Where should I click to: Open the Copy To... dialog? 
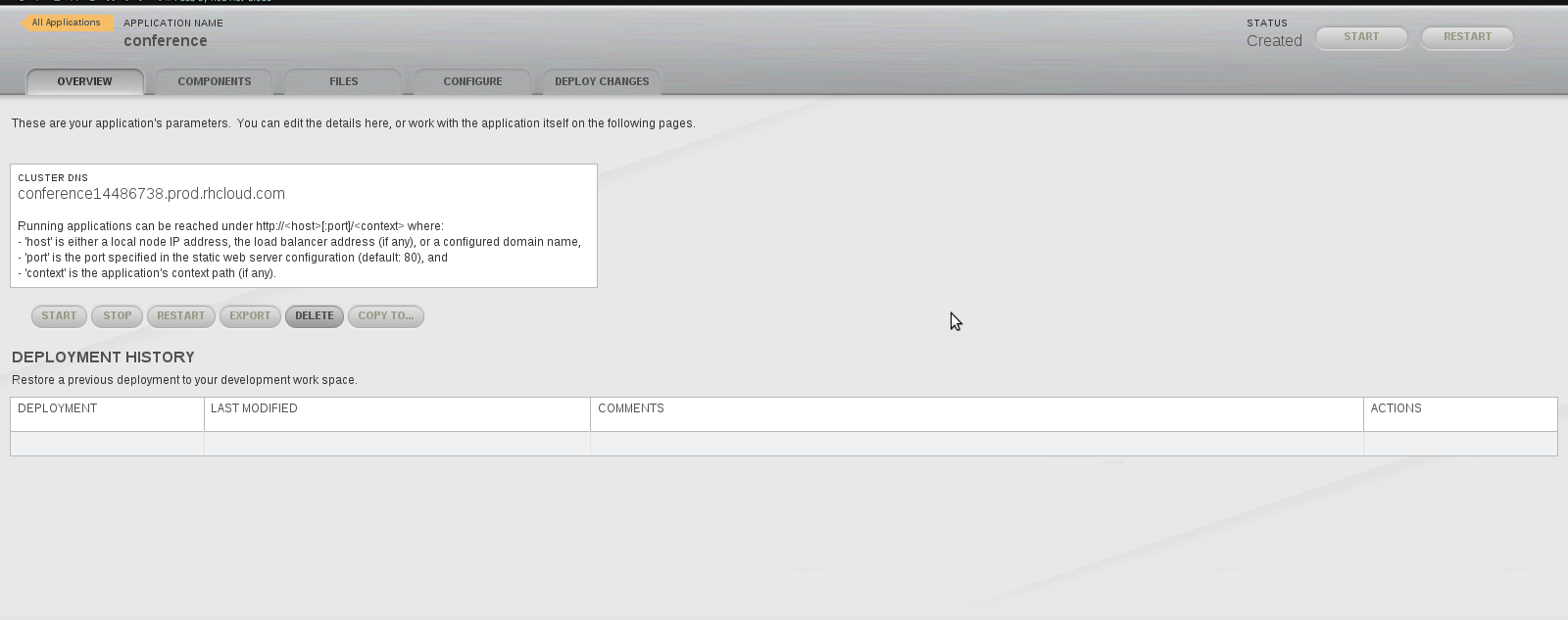[385, 316]
